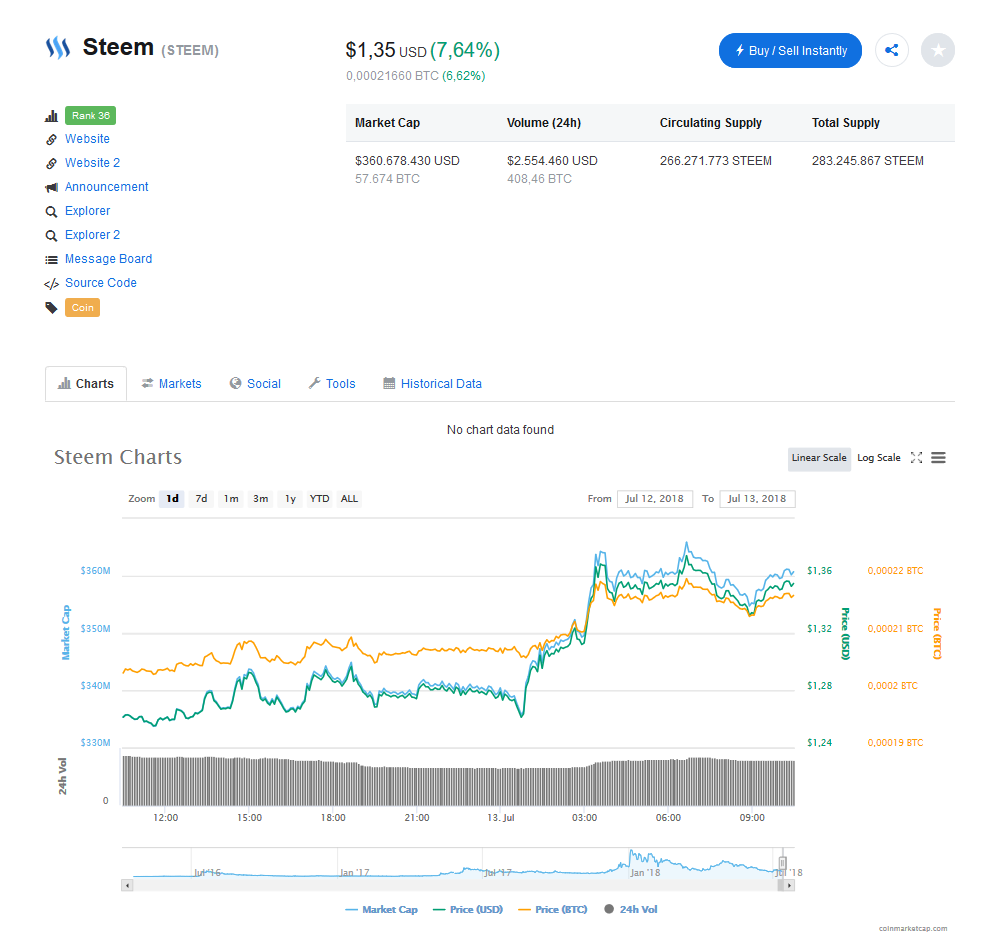Open the Explorer link
This screenshot has height=943, width=984.
pyautogui.click(x=87, y=211)
